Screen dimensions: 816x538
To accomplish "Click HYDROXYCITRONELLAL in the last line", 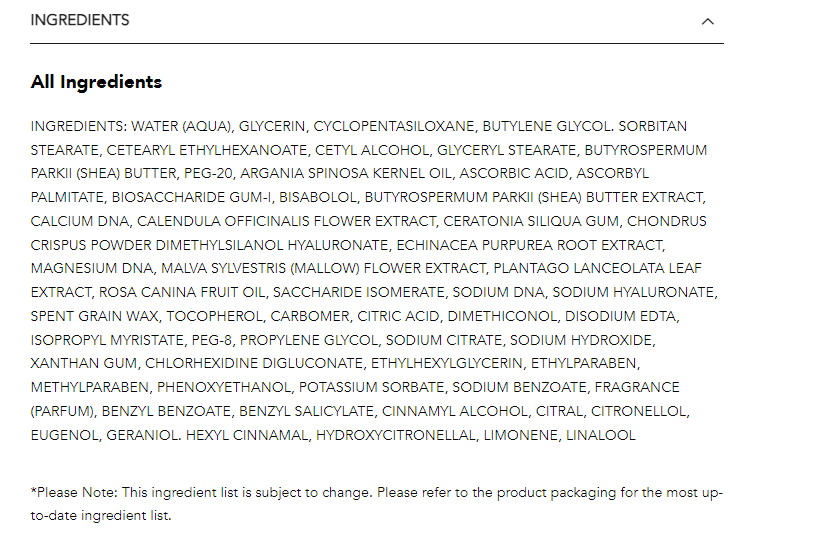I will [x=396, y=435].
